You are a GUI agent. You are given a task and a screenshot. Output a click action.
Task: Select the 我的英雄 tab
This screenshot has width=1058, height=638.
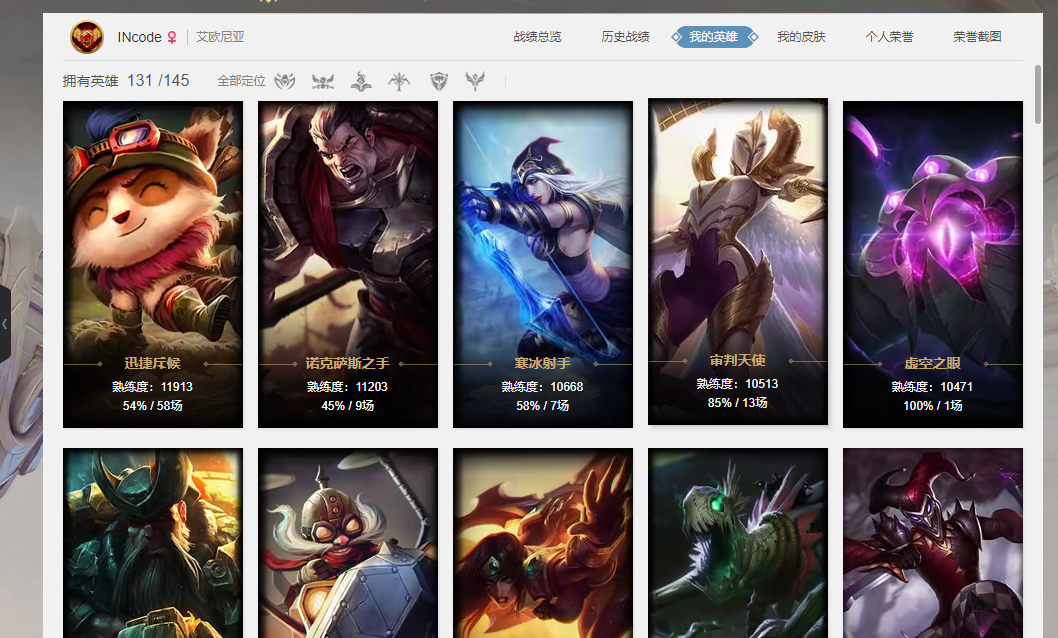(x=714, y=37)
